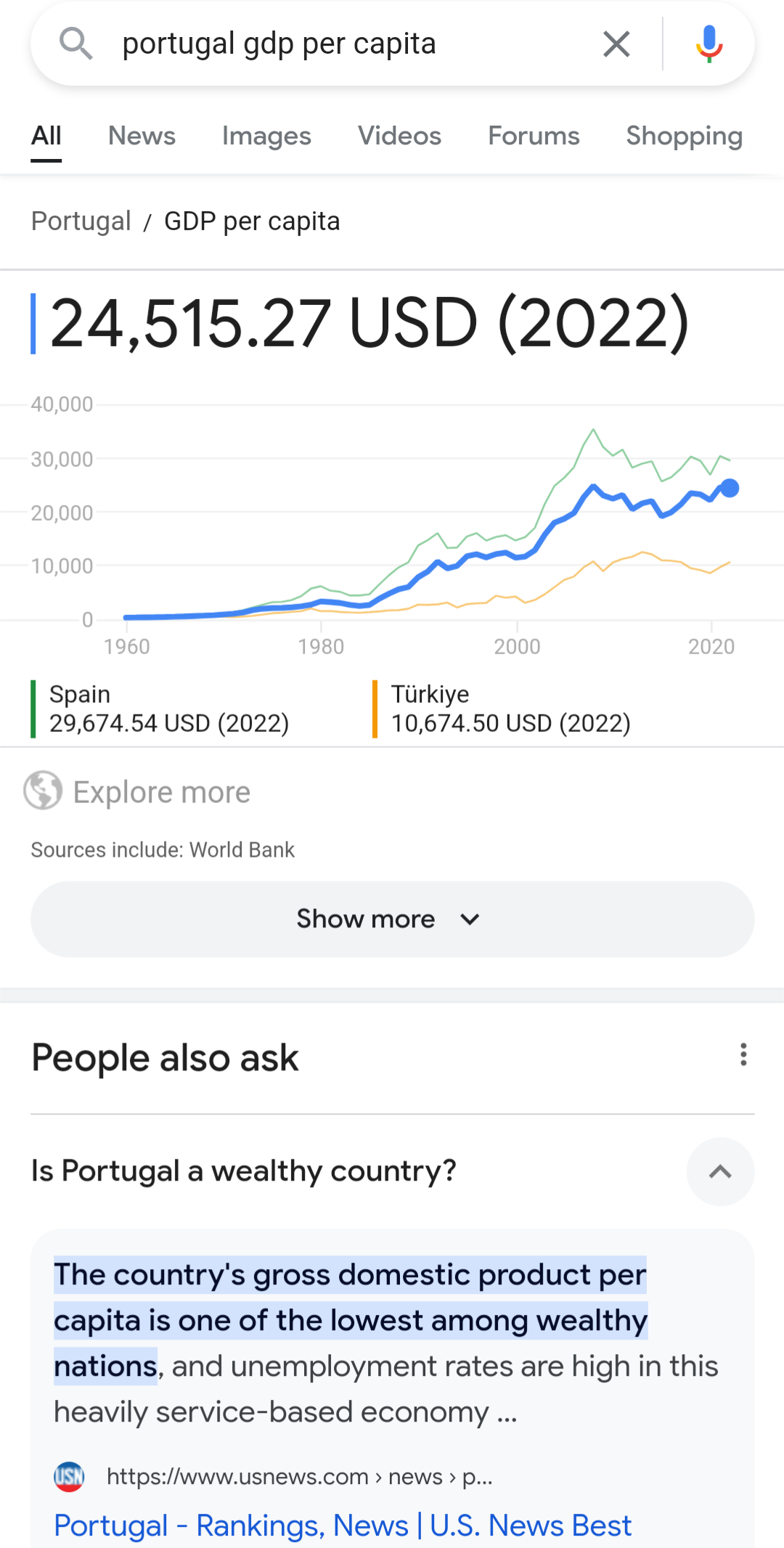The width and height of the screenshot is (784, 1548).
Task: Select the Türkiye GDP comparison entry
Action: [x=510, y=709]
